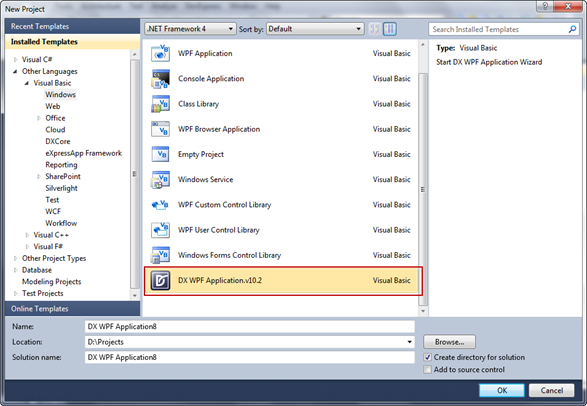
Task: Expand the Office tree node
Action: point(39,118)
